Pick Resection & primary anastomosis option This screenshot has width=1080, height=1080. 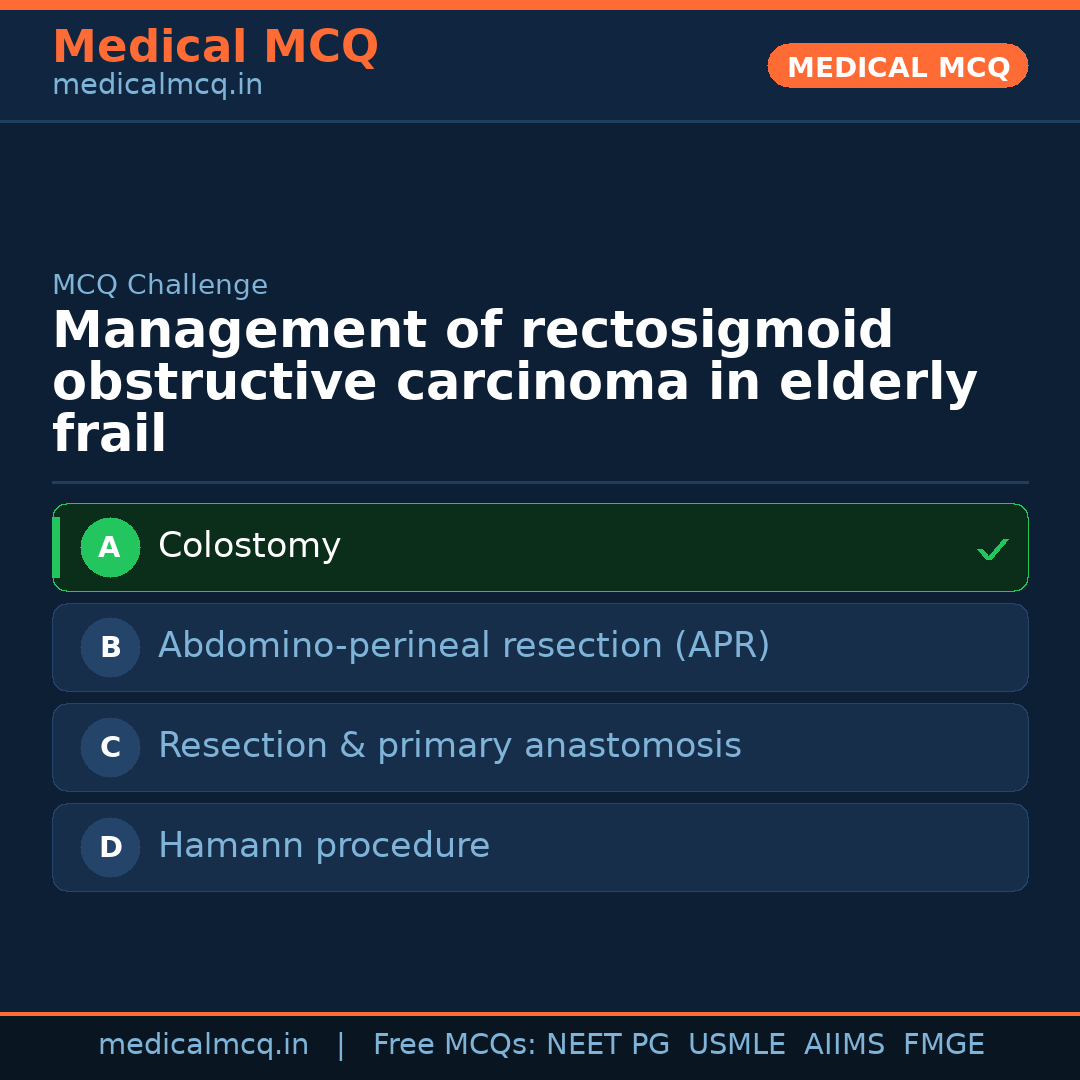tap(449, 746)
